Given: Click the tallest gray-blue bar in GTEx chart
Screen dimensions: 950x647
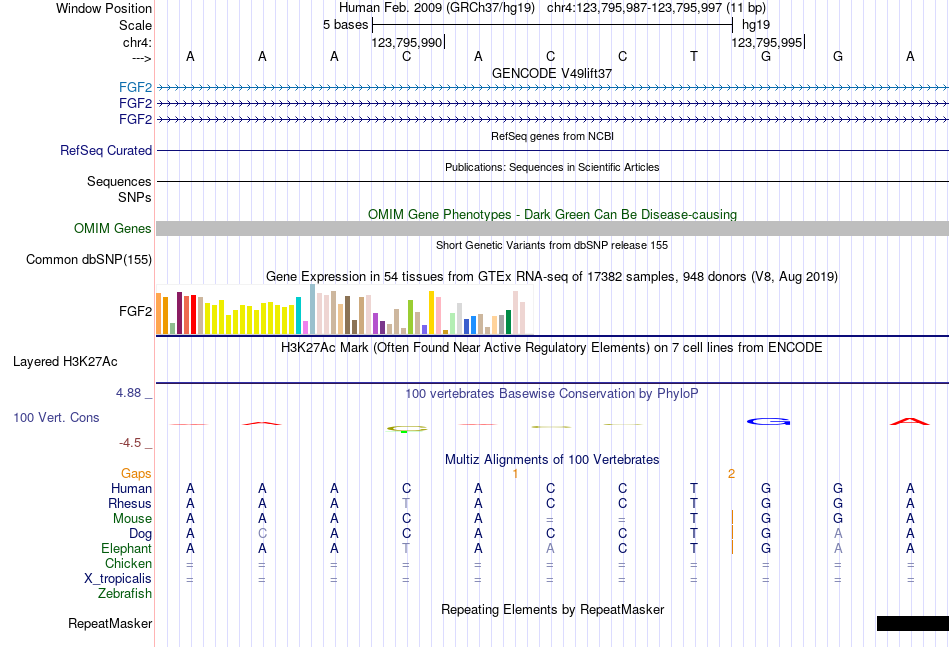Looking at the screenshot, I should tap(313, 309).
